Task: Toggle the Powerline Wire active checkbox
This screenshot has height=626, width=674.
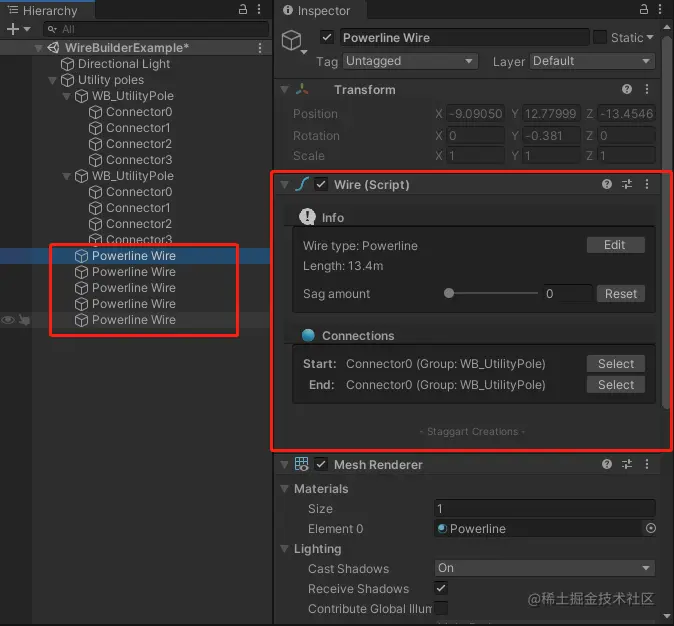Action: tap(327, 37)
